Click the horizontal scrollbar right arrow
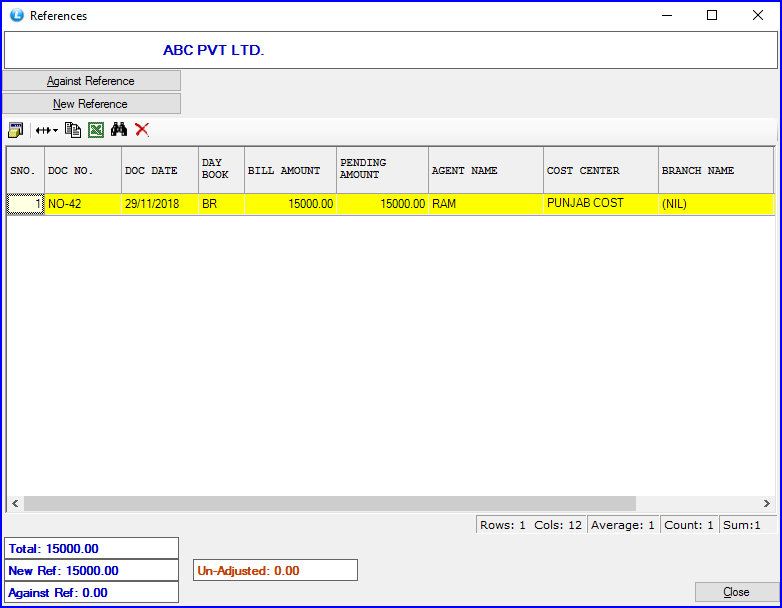Screen dimensions: 782x608 [767, 503]
